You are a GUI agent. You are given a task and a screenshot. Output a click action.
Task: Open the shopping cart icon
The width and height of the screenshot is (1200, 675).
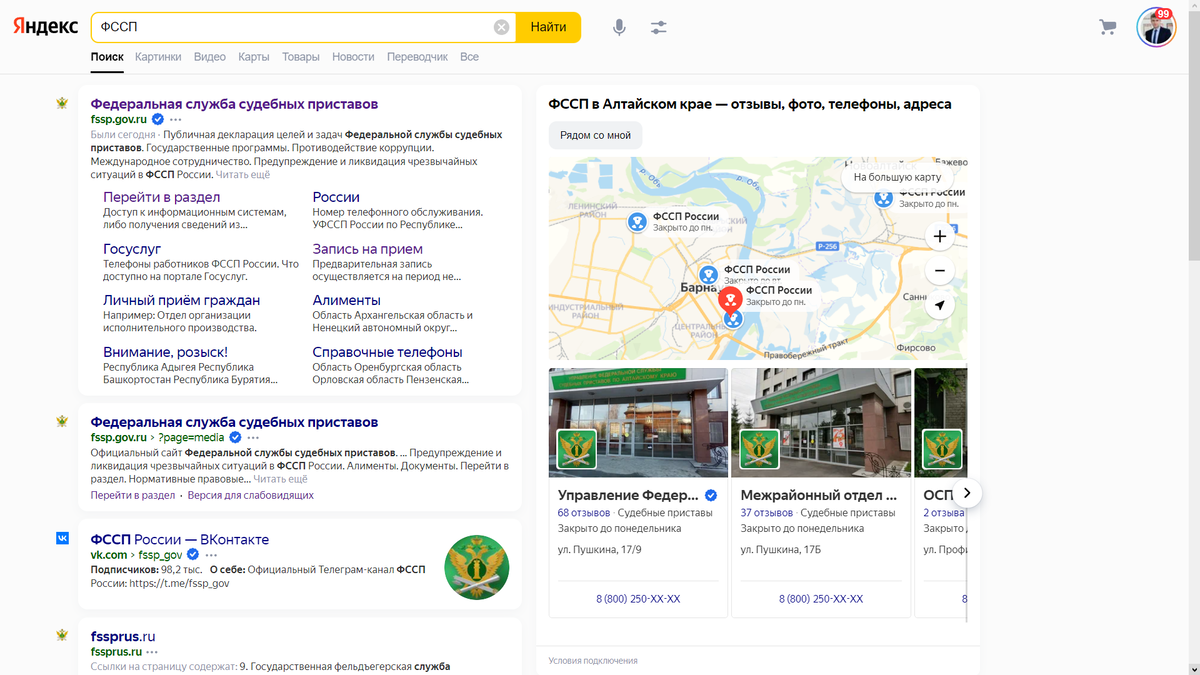coord(1107,27)
